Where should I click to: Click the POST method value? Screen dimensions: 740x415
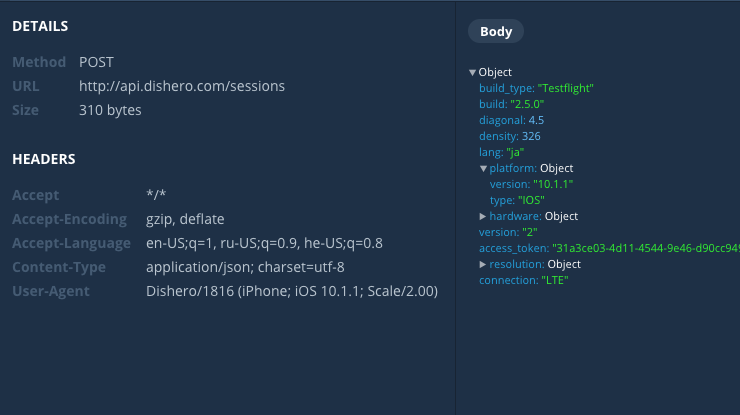pyautogui.click(x=97, y=62)
